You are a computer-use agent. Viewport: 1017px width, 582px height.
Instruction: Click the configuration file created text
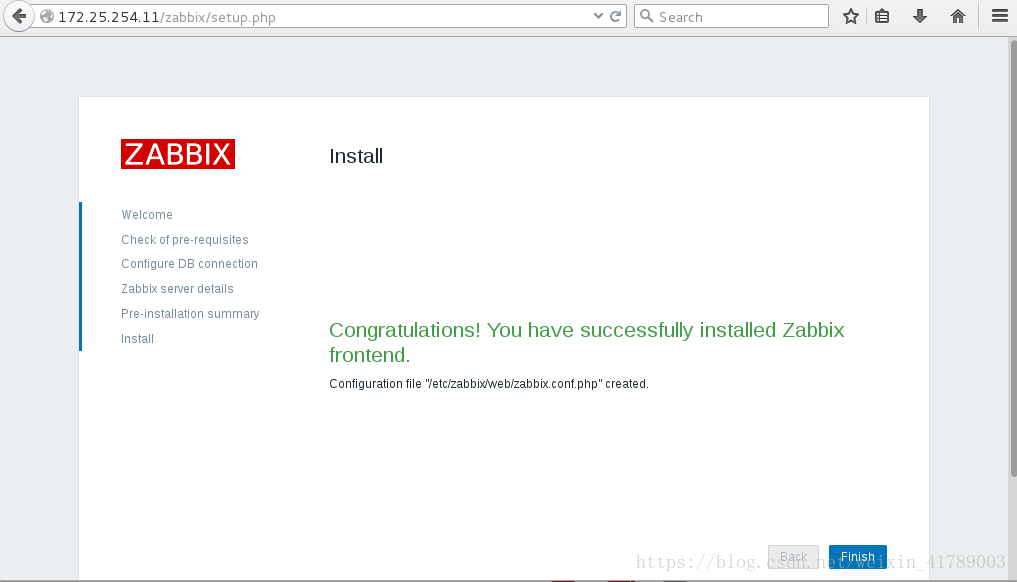tap(489, 384)
